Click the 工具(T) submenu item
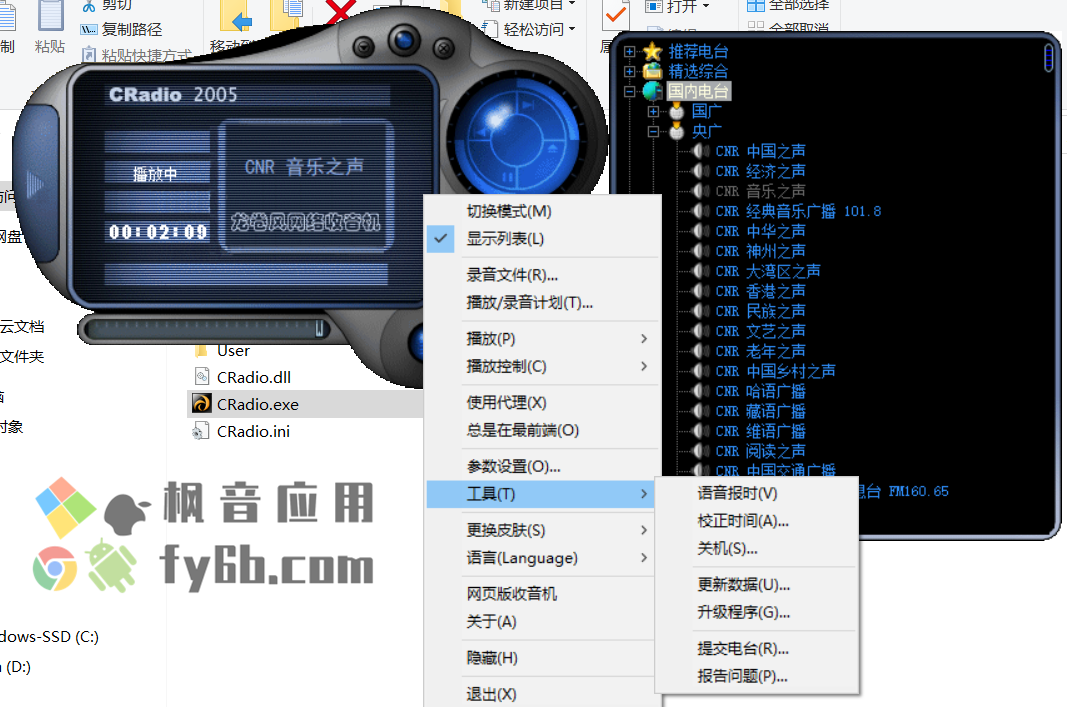 (x=540, y=494)
